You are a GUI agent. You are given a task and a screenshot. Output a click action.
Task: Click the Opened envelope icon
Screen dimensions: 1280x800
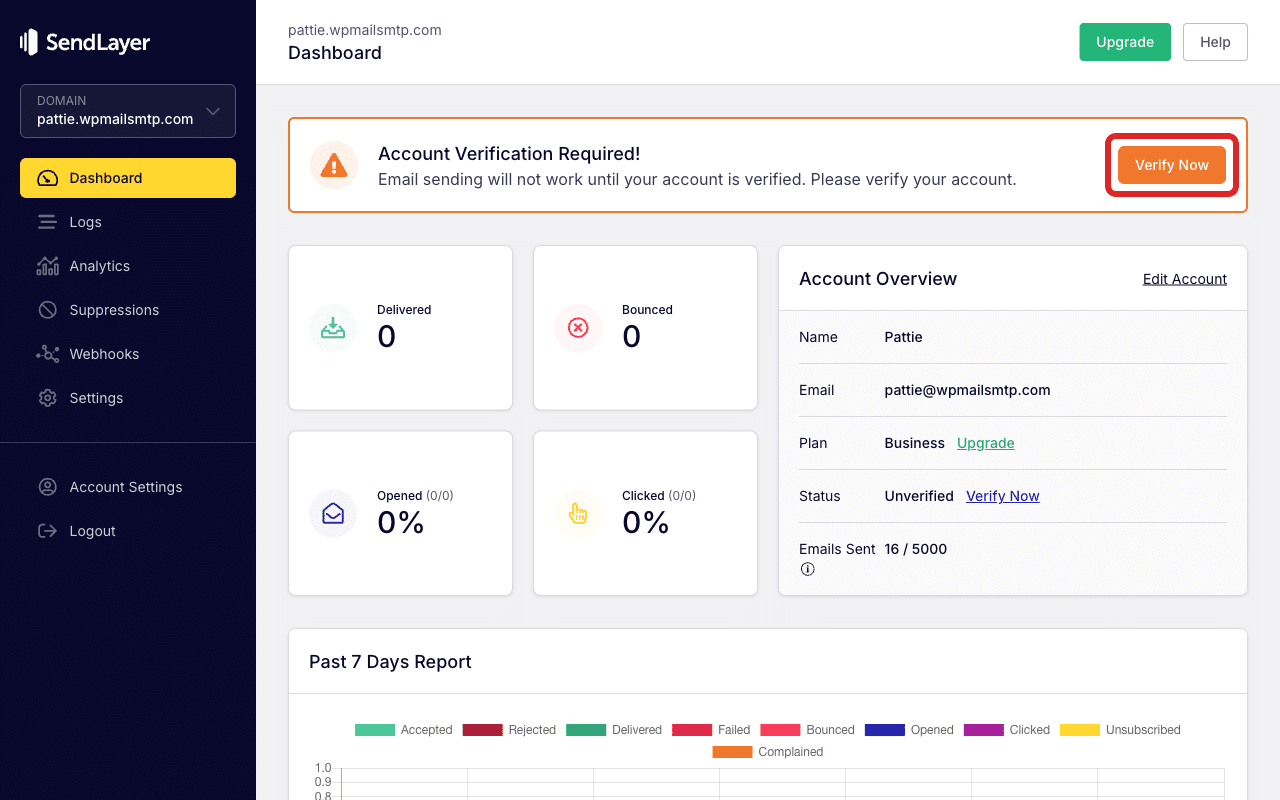tap(333, 514)
